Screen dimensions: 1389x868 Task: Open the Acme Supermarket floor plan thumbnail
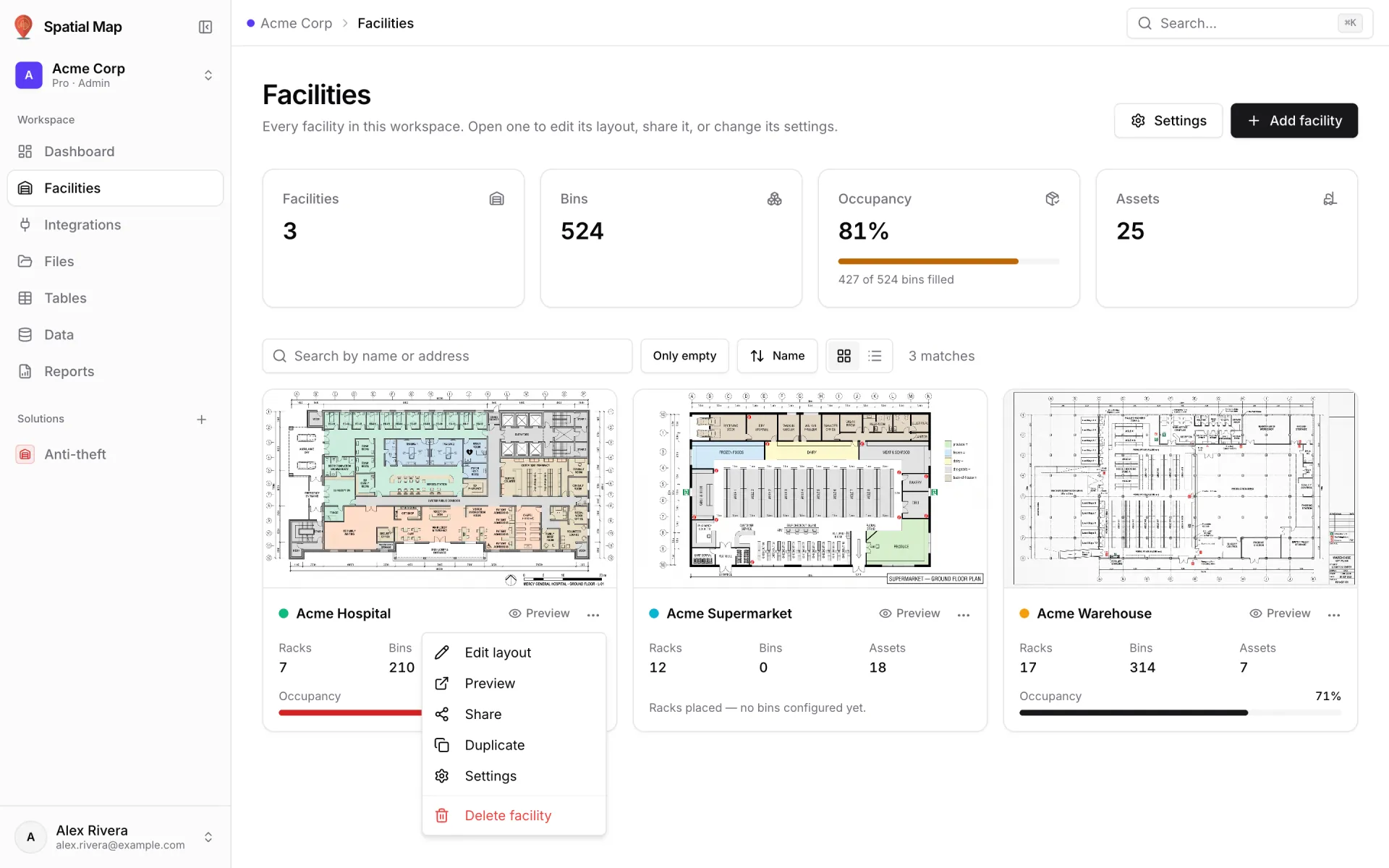810,489
